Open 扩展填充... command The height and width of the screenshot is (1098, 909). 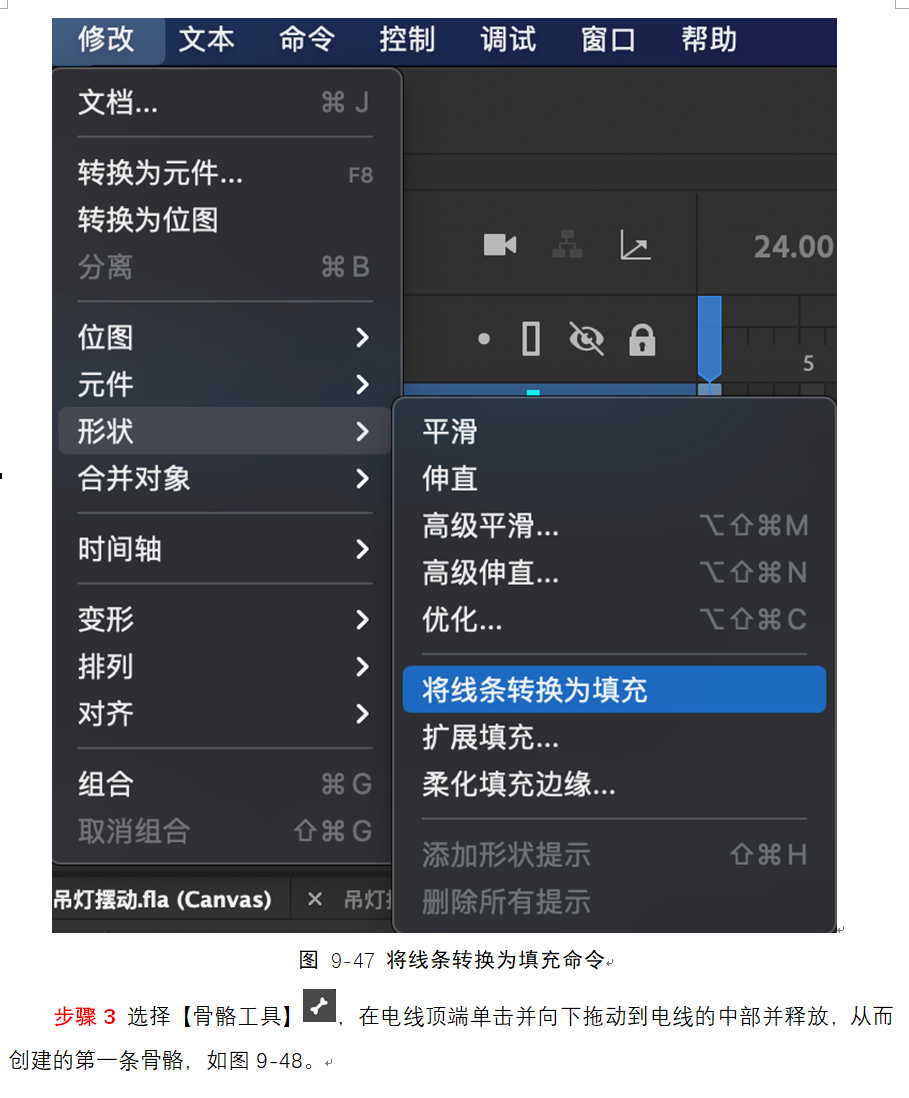click(x=614, y=737)
